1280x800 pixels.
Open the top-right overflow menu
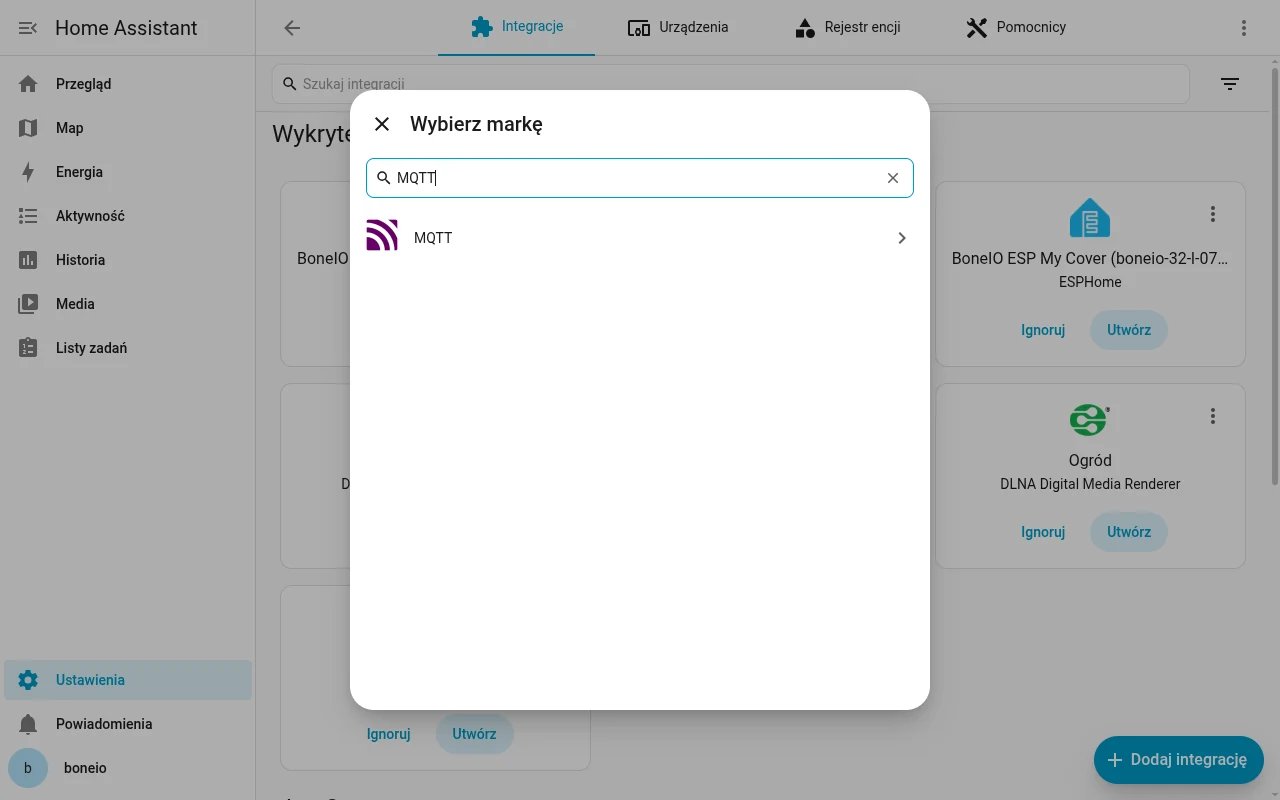click(x=1244, y=28)
